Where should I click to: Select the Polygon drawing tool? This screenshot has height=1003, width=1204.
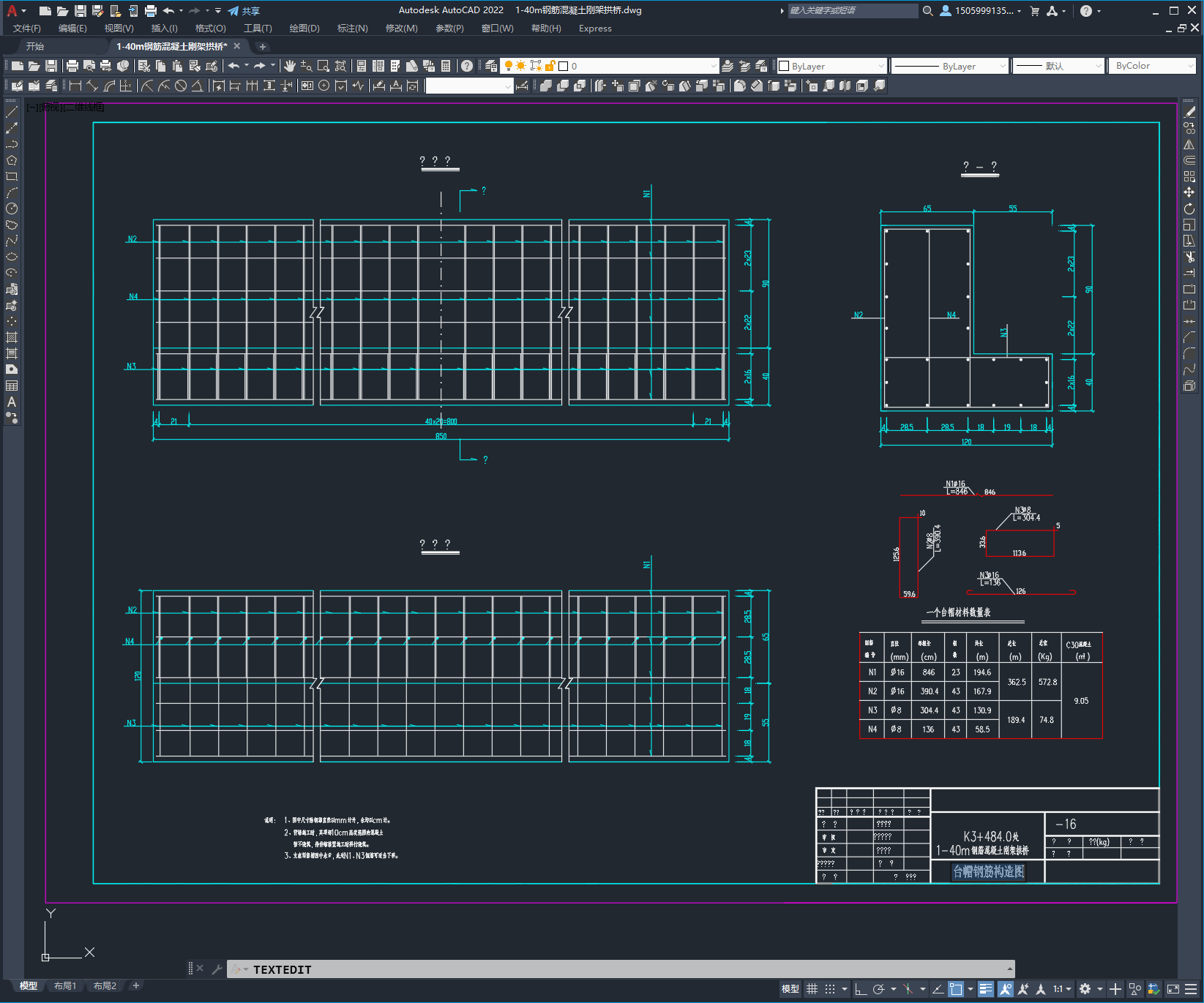[x=12, y=161]
